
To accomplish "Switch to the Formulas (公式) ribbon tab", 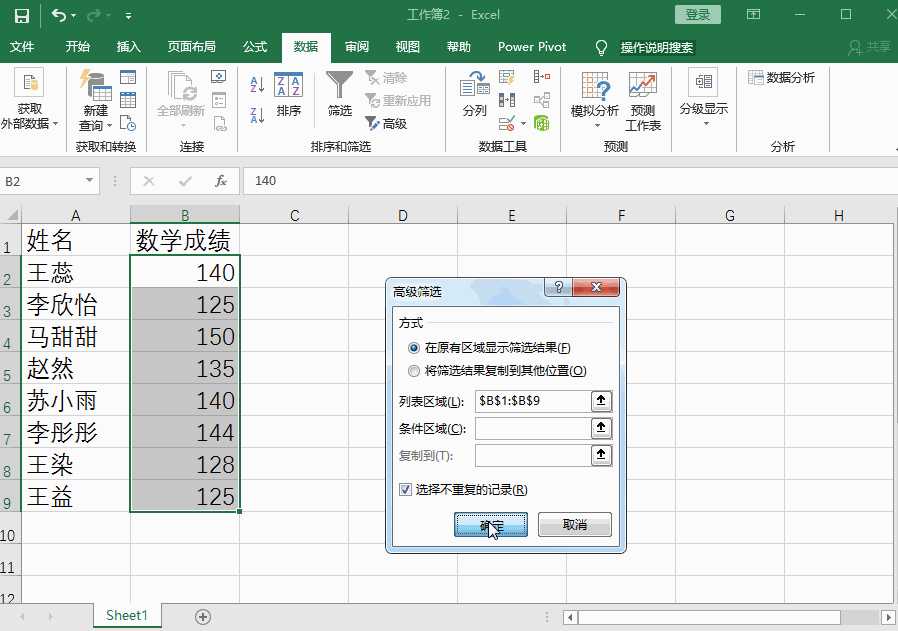I will 255,47.
